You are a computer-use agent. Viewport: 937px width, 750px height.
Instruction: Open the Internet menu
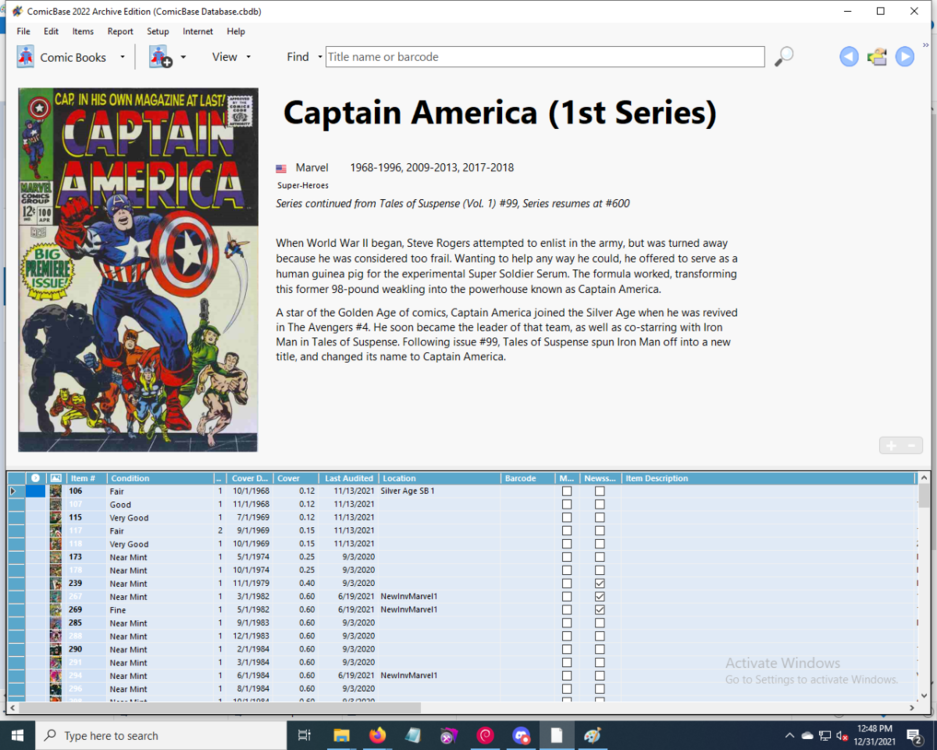coord(197,31)
